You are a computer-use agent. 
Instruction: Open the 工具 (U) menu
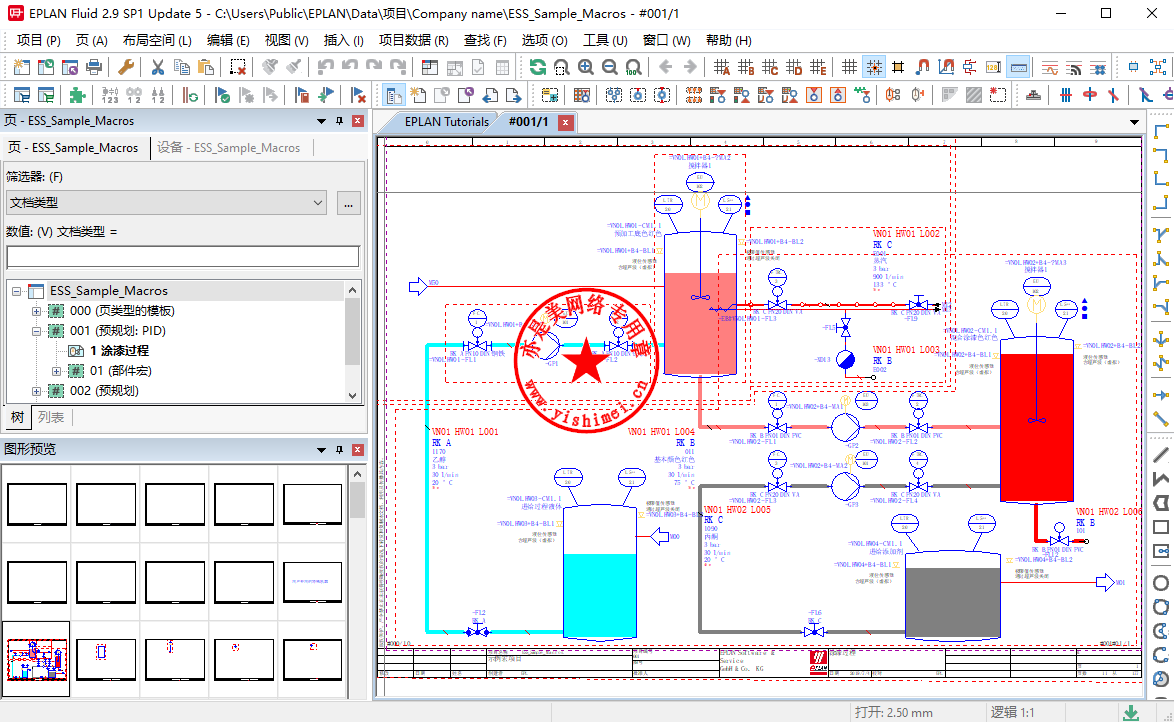pyautogui.click(x=605, y=40)
